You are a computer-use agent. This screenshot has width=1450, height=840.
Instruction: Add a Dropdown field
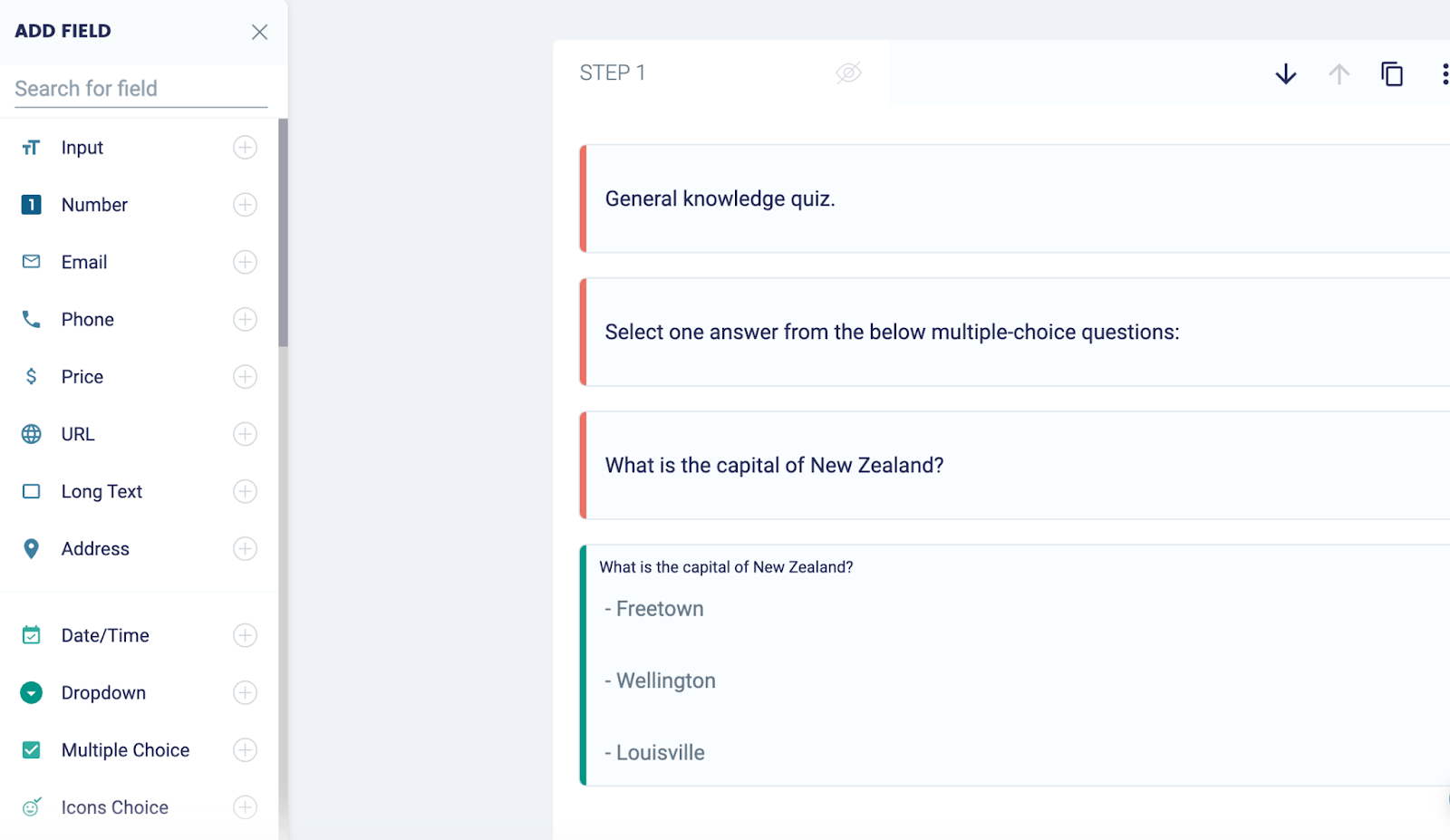pyautogui.click(x=245, y=692)
